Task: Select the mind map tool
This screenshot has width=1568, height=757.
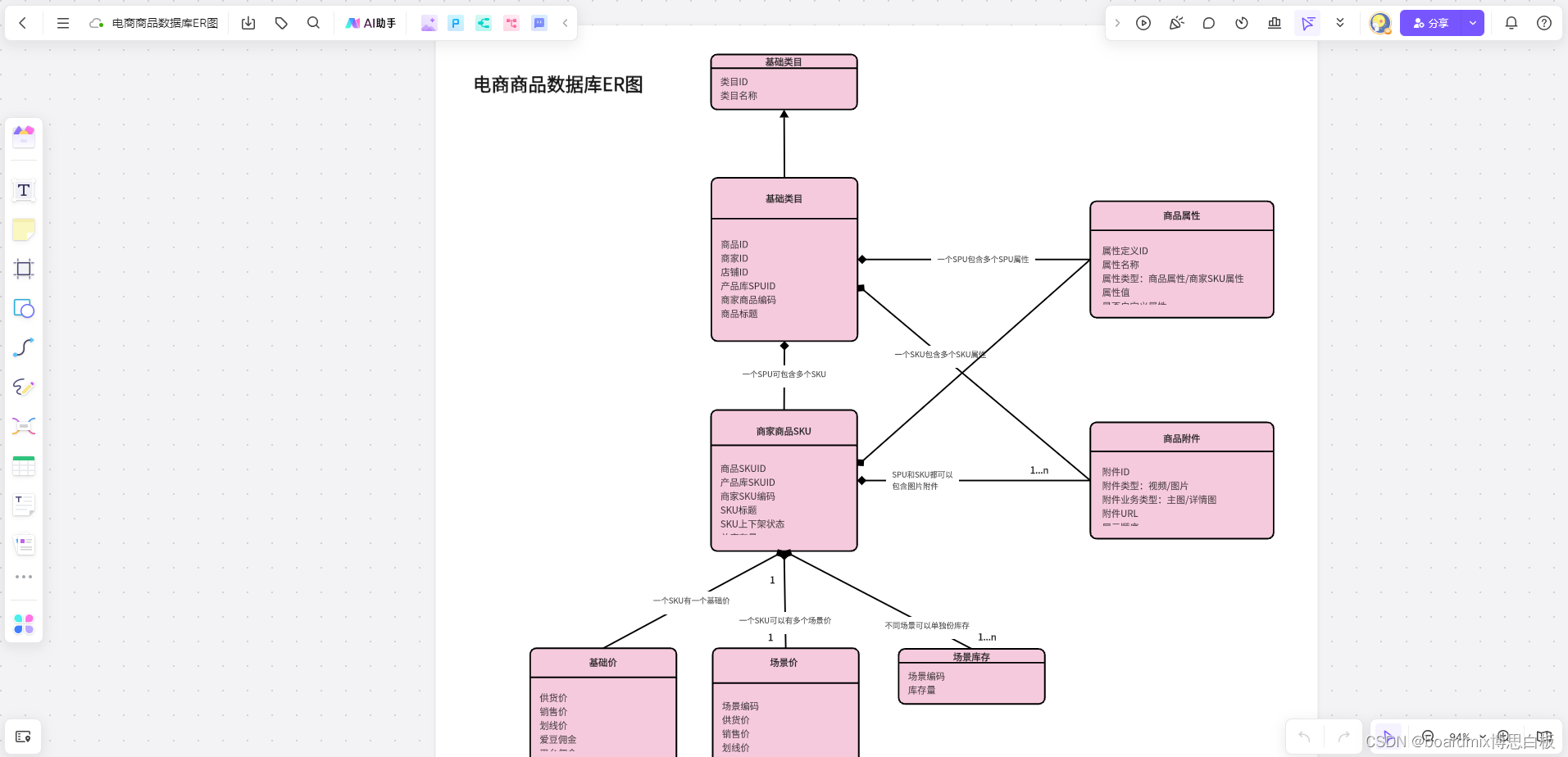Action: [24, 426]
